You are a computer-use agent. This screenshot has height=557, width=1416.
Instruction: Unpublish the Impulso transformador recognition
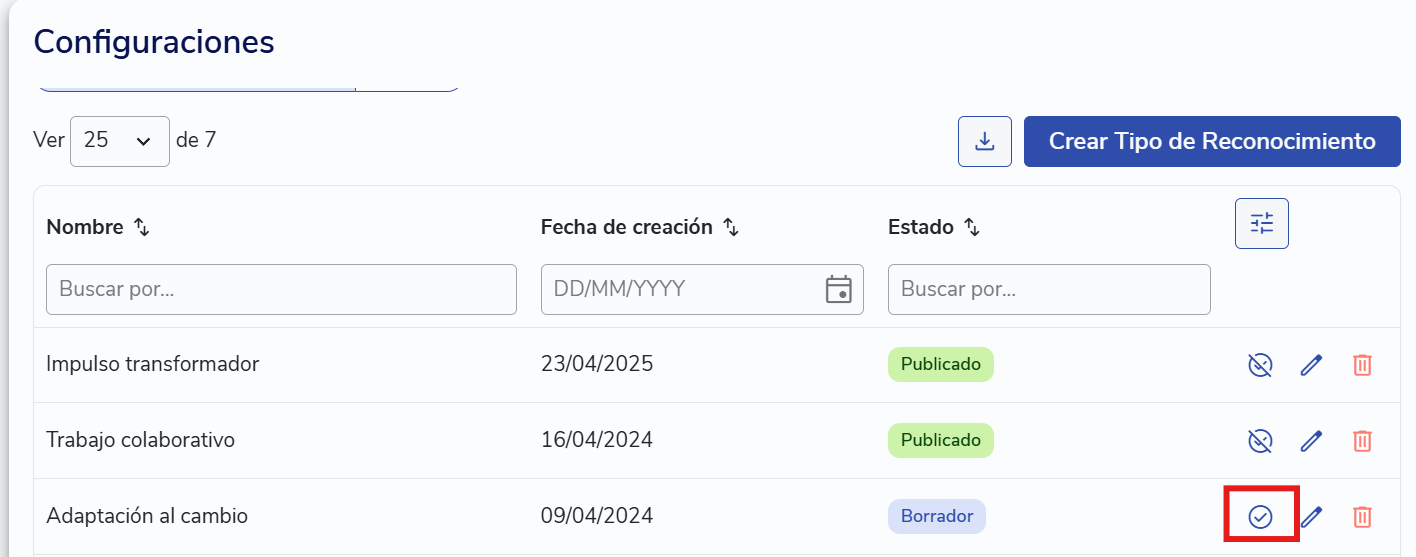click(1260, 365)
